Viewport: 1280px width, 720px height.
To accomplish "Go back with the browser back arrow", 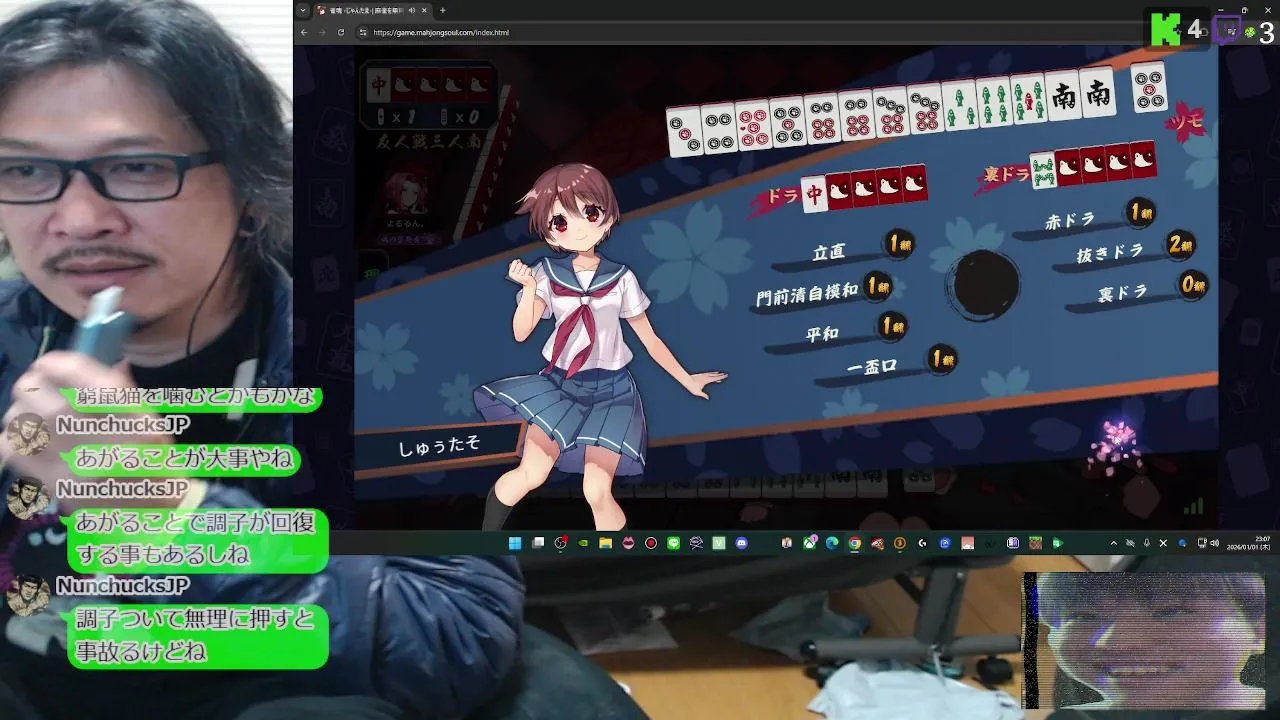I will 304,32.
